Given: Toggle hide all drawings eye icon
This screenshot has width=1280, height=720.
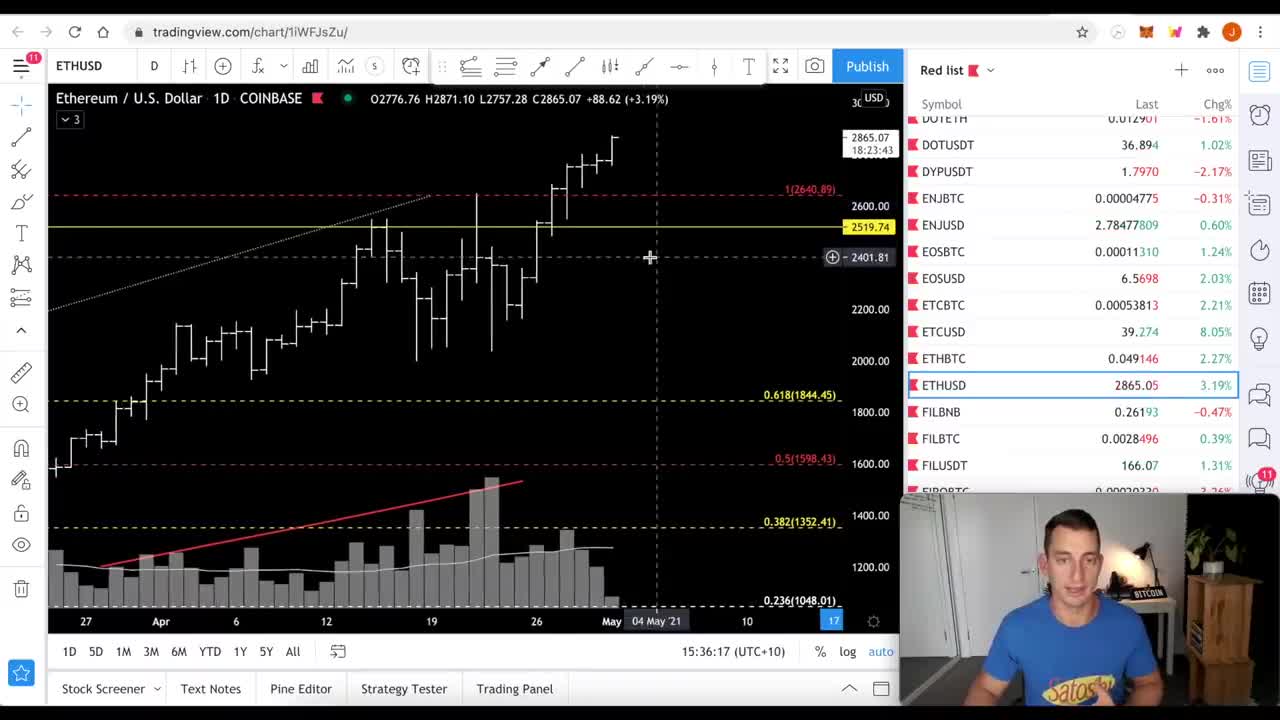Looking at the screenshot, I should pyautogui.click(x=21, y=545).
